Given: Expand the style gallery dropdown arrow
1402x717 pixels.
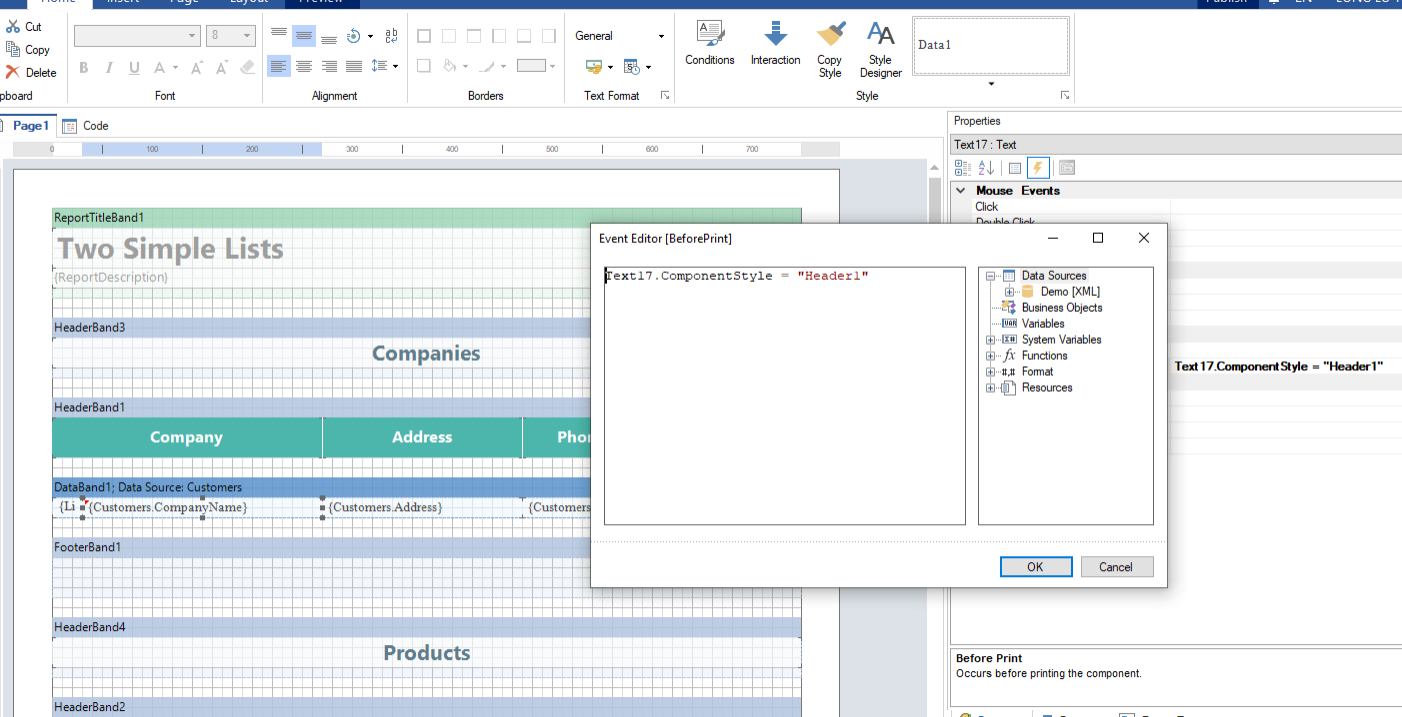Looking at the screenshot, I should click(991, 84).
